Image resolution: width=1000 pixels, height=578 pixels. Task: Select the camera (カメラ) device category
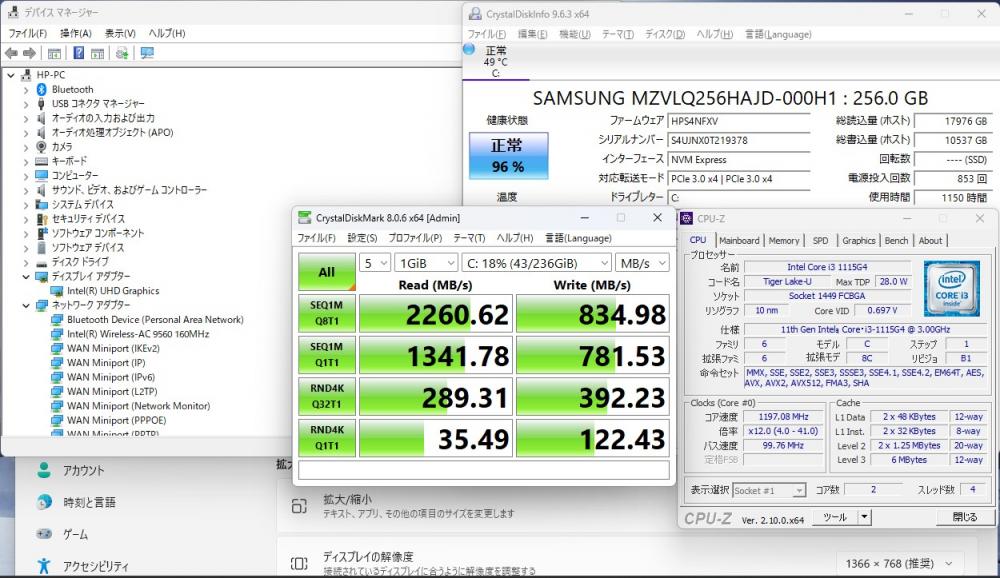pos(62,146)
